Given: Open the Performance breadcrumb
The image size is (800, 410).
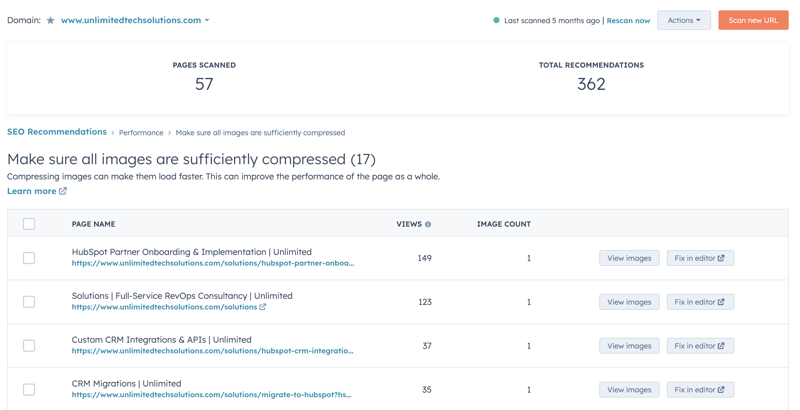Looking at the screenshot, I should tap(141, 133).
